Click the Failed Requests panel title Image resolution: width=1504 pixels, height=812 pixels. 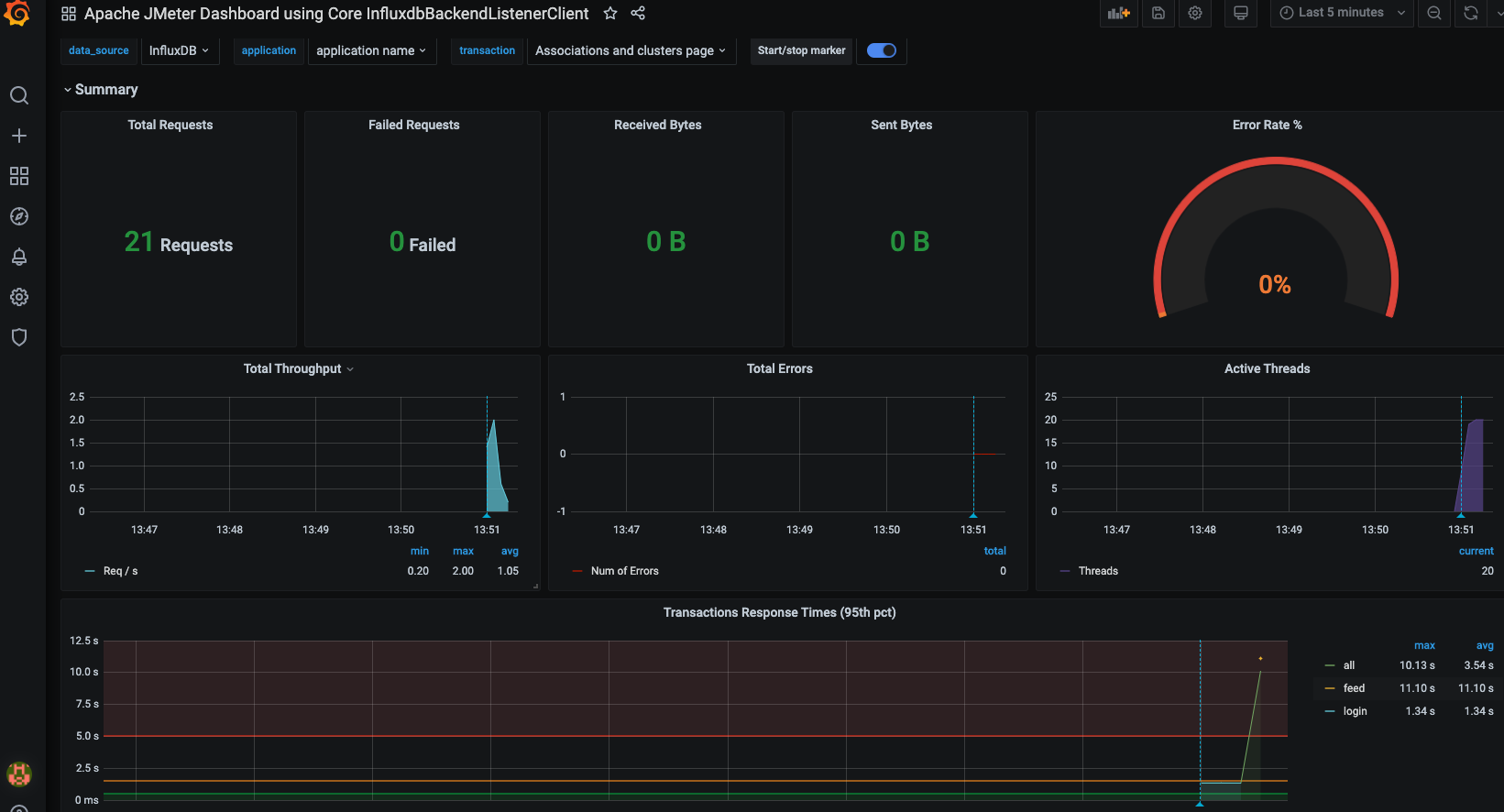(x=414, y=125)
